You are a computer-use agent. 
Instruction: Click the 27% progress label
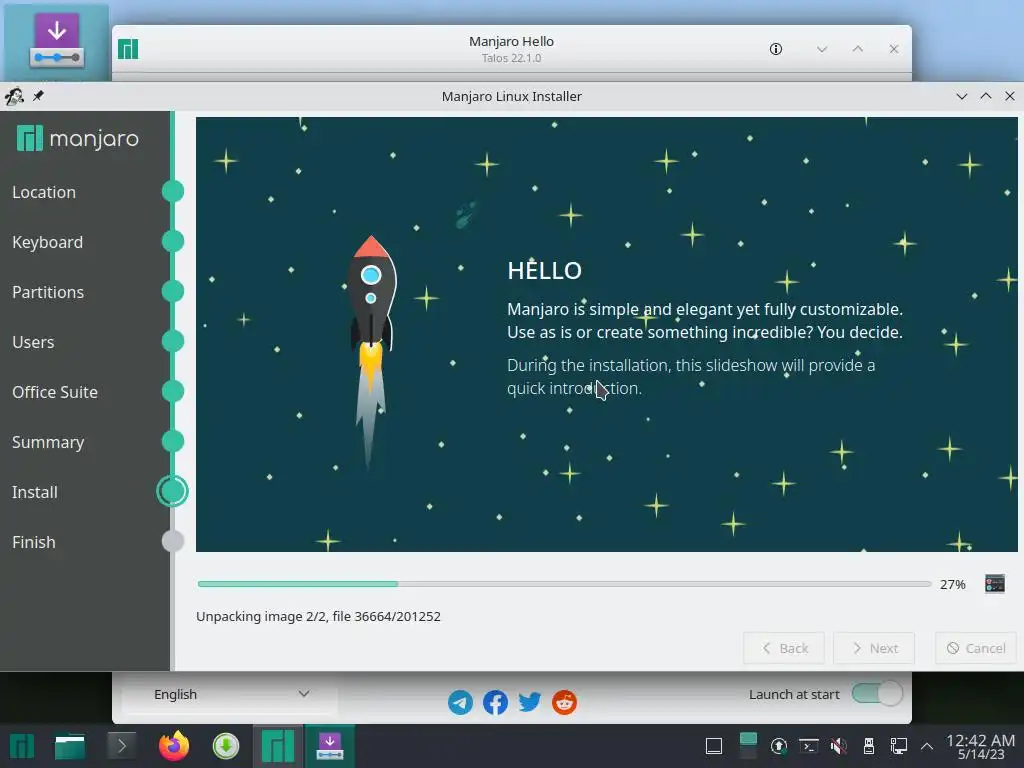pyautogui.click(x=952, y=584)
